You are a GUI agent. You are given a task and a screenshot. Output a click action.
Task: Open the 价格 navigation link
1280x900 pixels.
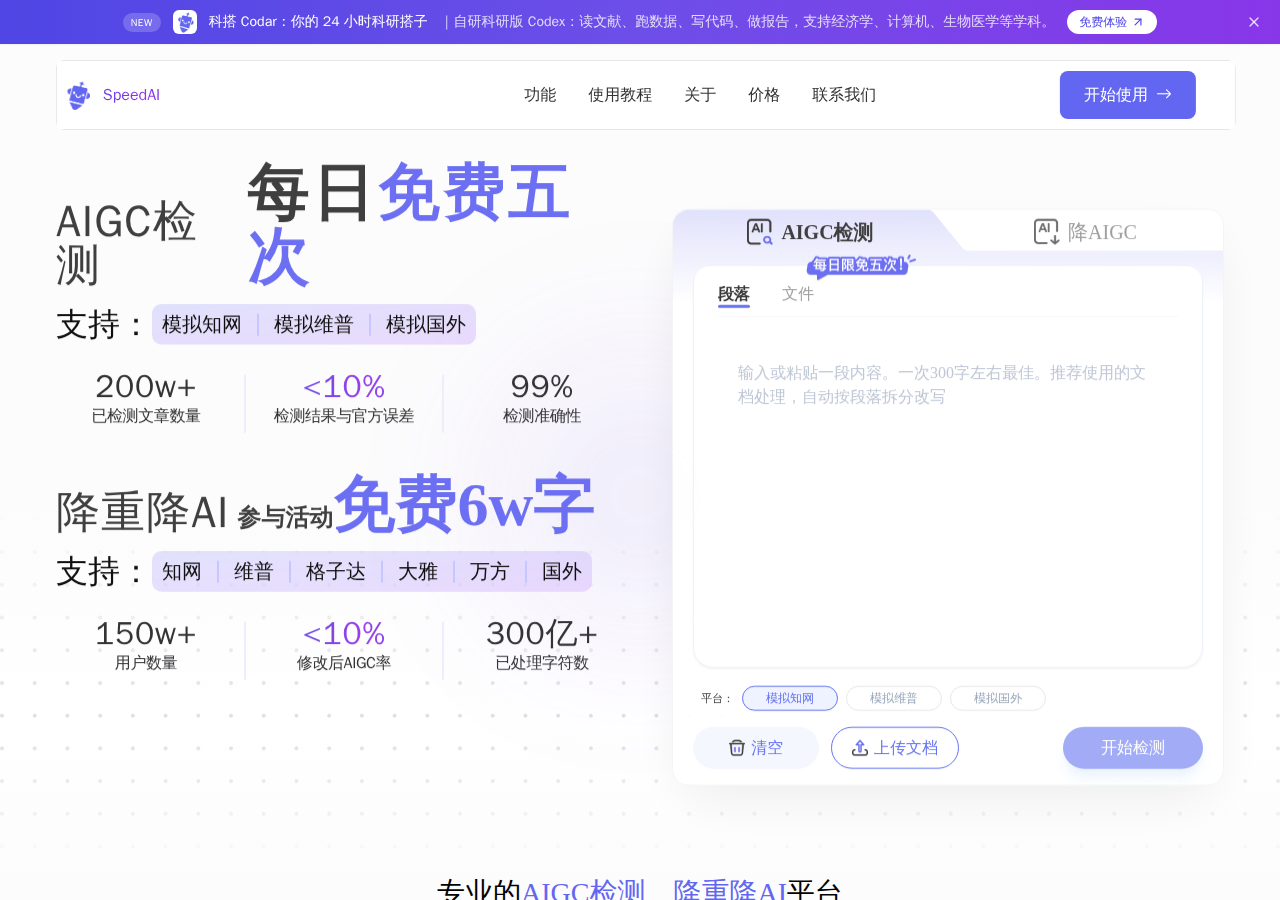[764, 95]
